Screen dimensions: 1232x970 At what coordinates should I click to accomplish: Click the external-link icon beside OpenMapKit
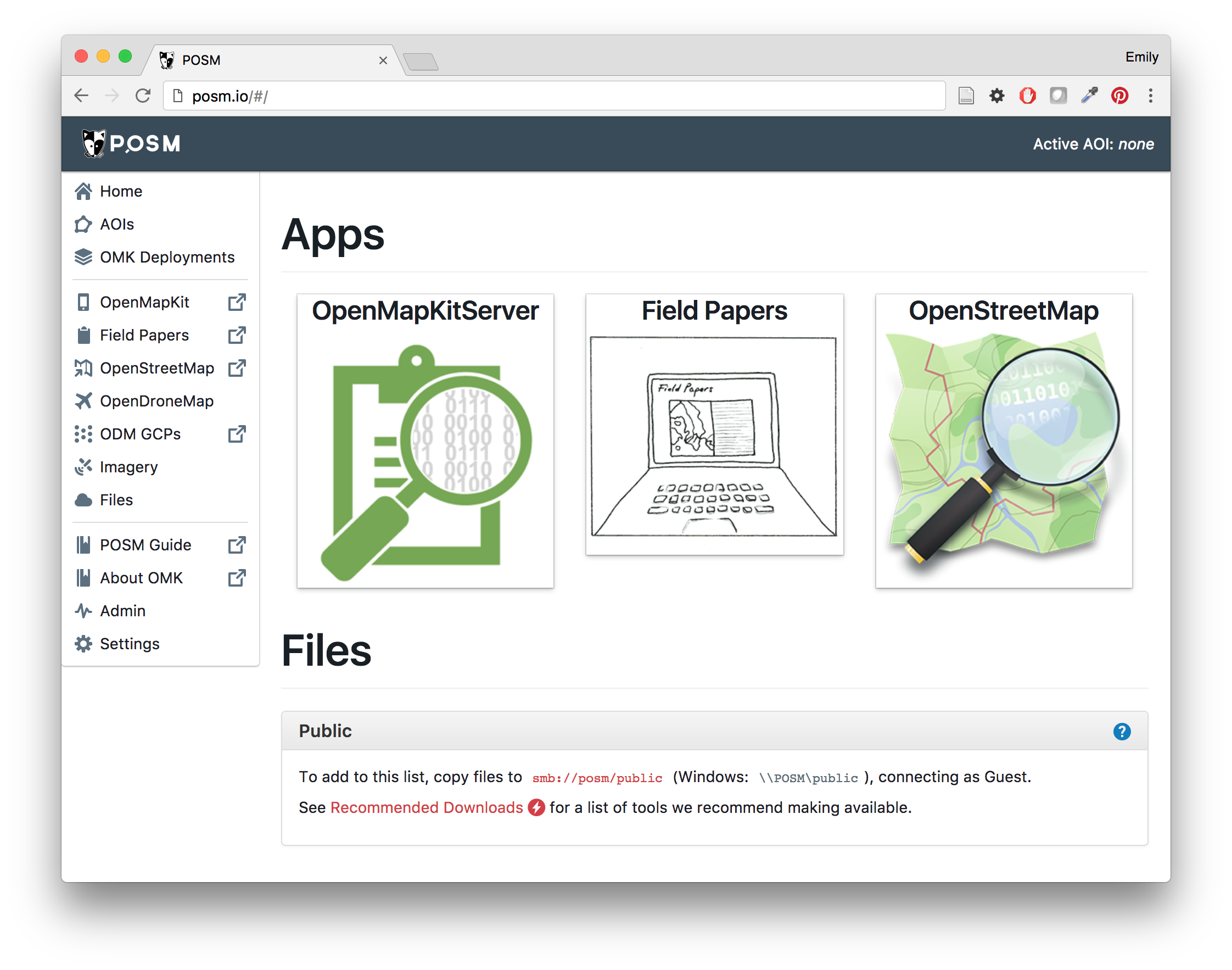pos(237,302)
